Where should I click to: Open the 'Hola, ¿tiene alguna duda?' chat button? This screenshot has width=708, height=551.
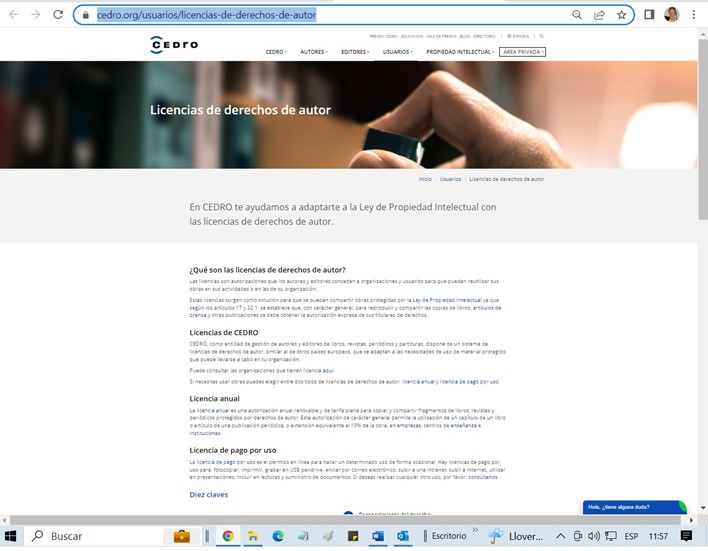tap(634, 507)
